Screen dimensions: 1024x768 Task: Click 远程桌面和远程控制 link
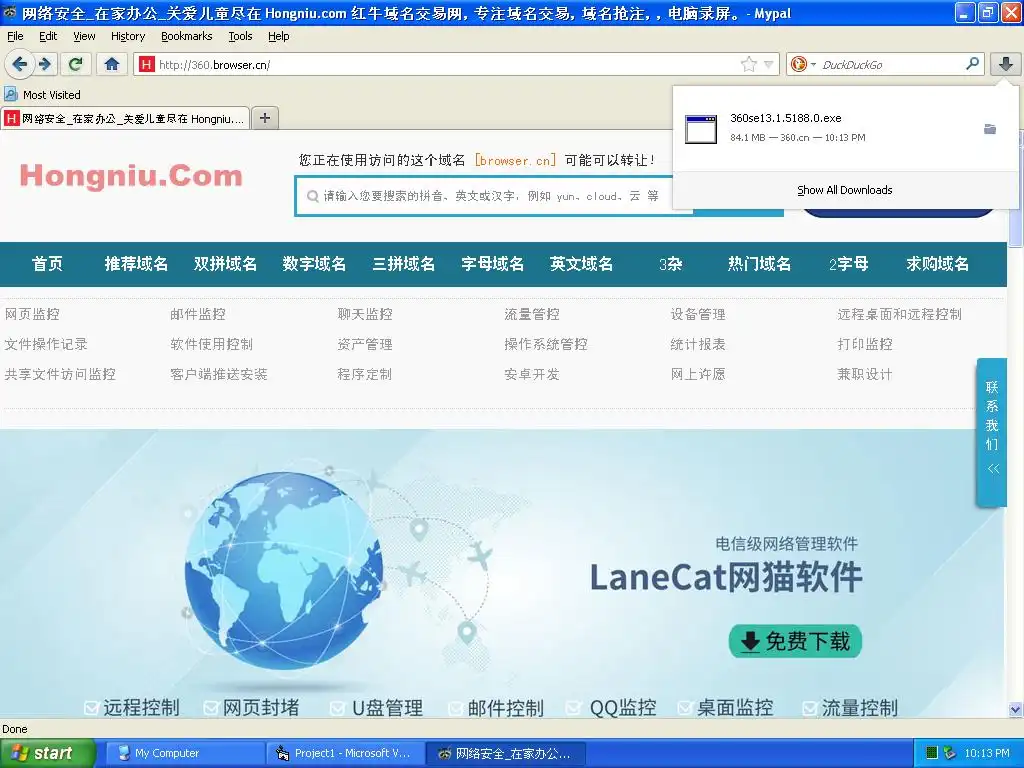899,314
